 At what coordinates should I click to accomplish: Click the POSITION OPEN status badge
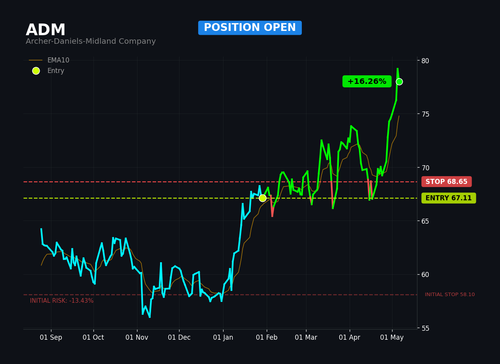click(x=250, y=28)
